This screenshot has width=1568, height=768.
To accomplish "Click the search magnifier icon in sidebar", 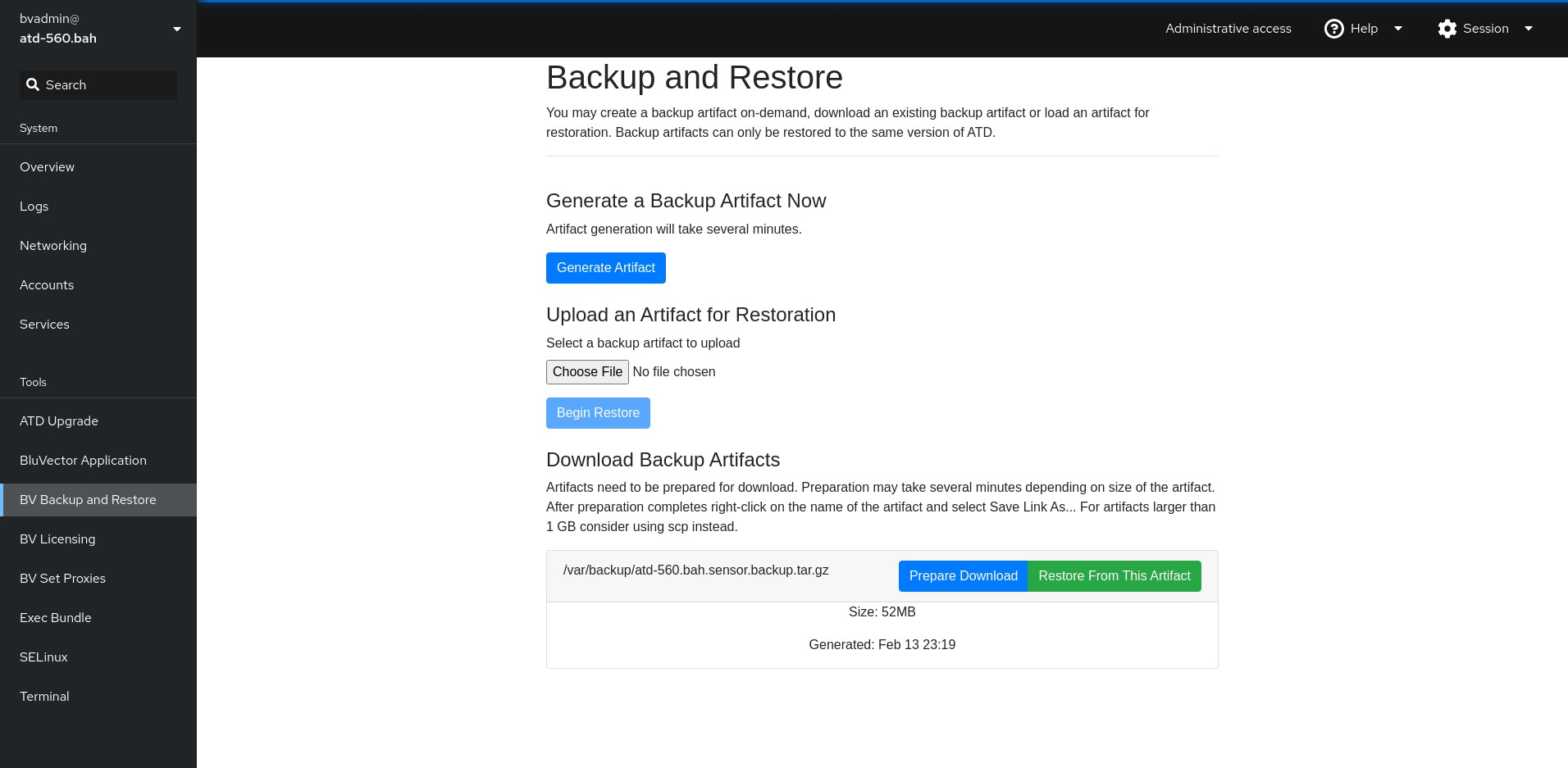I will [33, 85].
